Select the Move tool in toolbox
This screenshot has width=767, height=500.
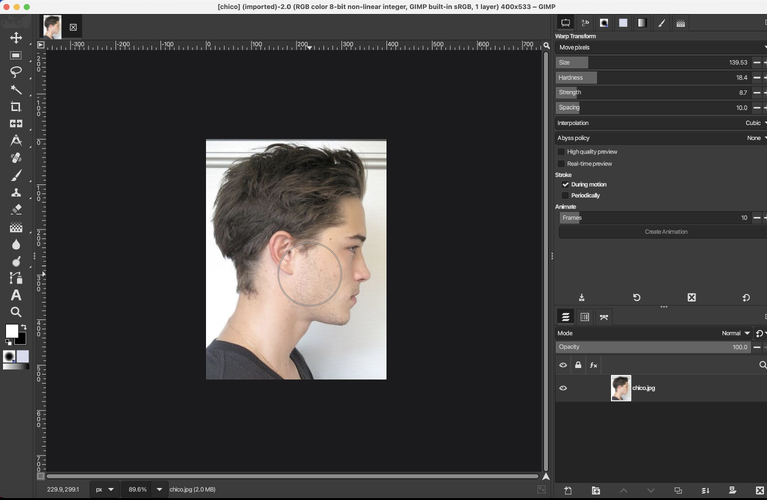pyautogui.click(x=16, y=38)
